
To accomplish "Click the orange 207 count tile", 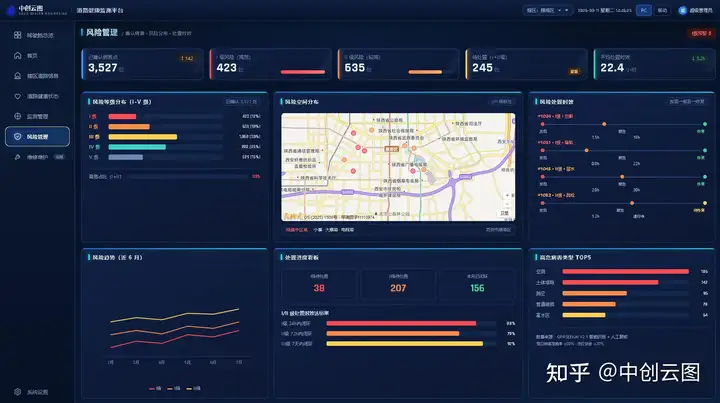I will 398,285.
